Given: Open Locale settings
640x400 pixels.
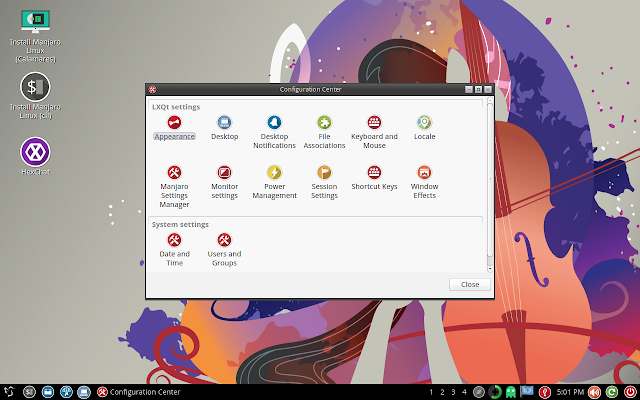Looking at the screenshot, I should 424,128.
